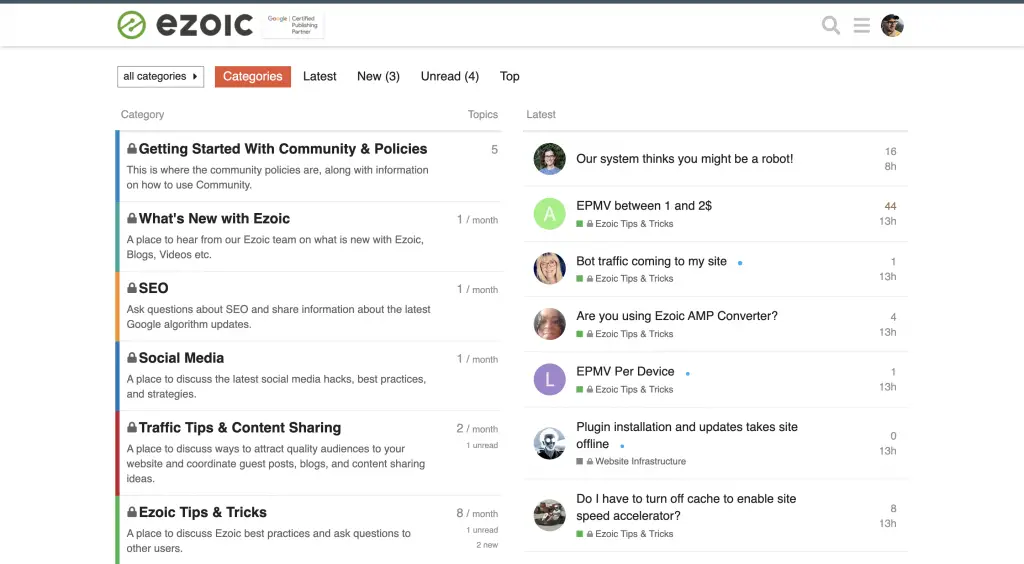Screen dimensions: 1024x564
Task: Switch to the Latest tab
Action: (319, 76)
